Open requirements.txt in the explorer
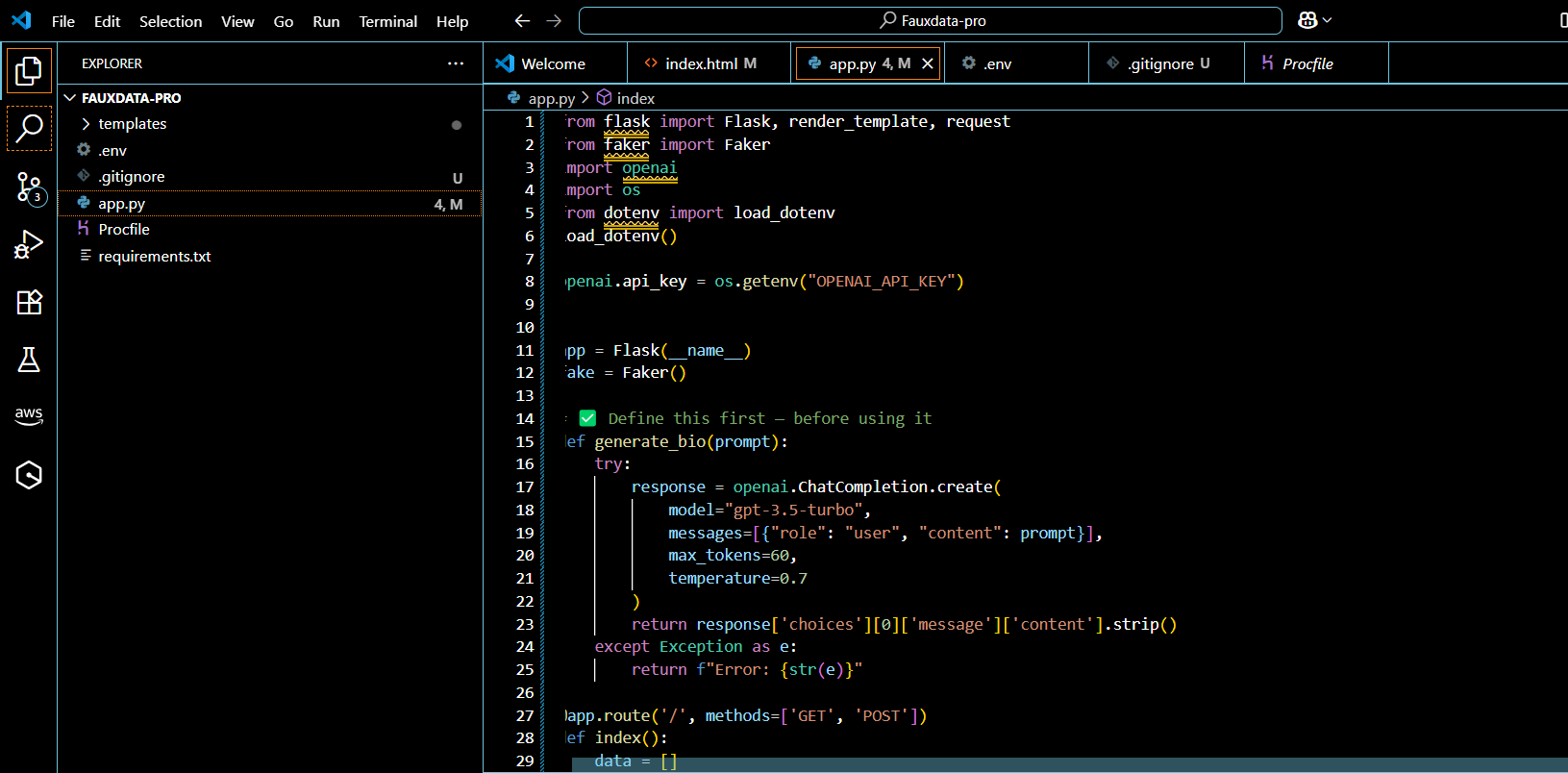 (x=154, y=257)
